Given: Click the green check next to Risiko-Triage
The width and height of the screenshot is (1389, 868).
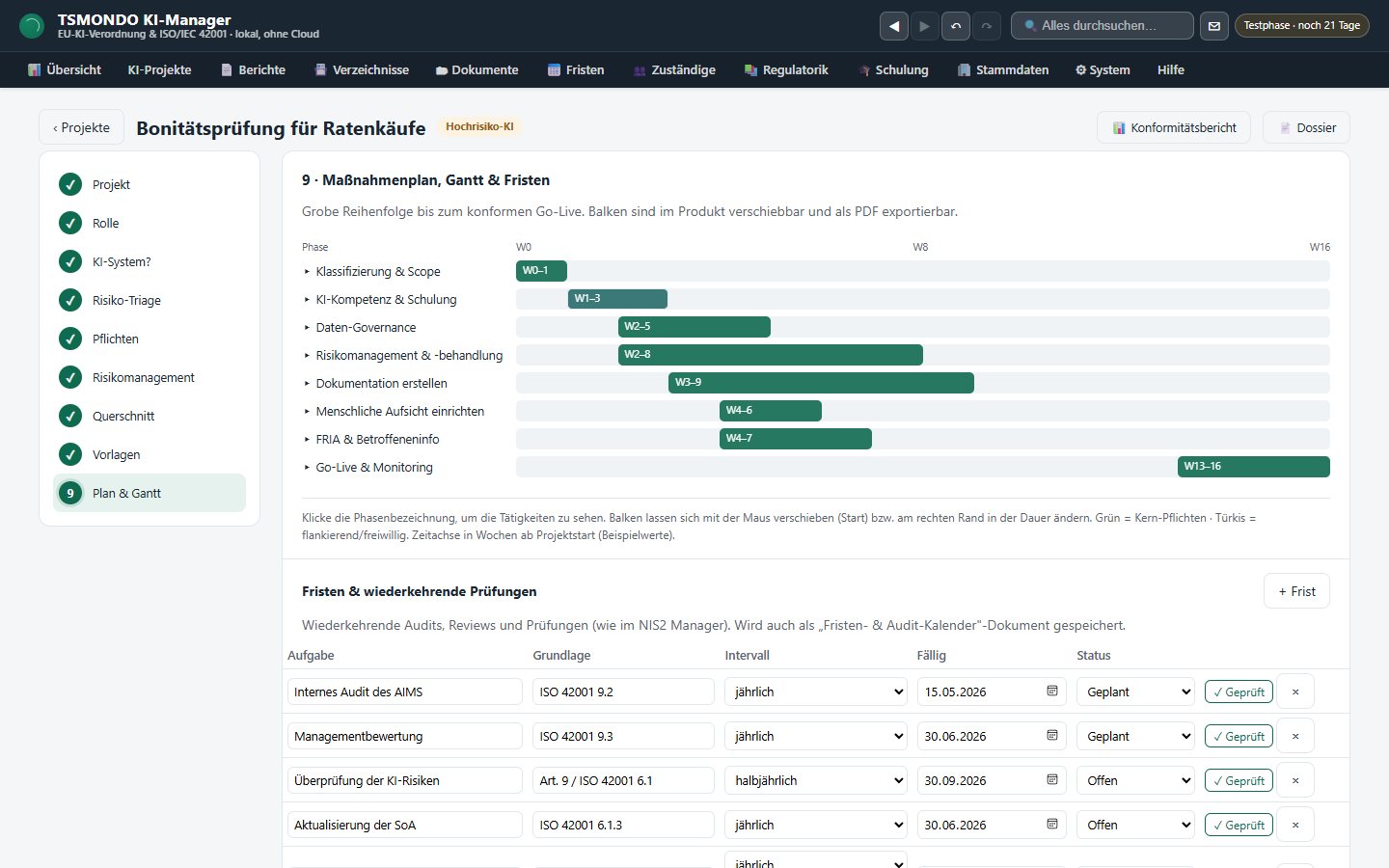Looking at the screenshot, I should [70, 300].
